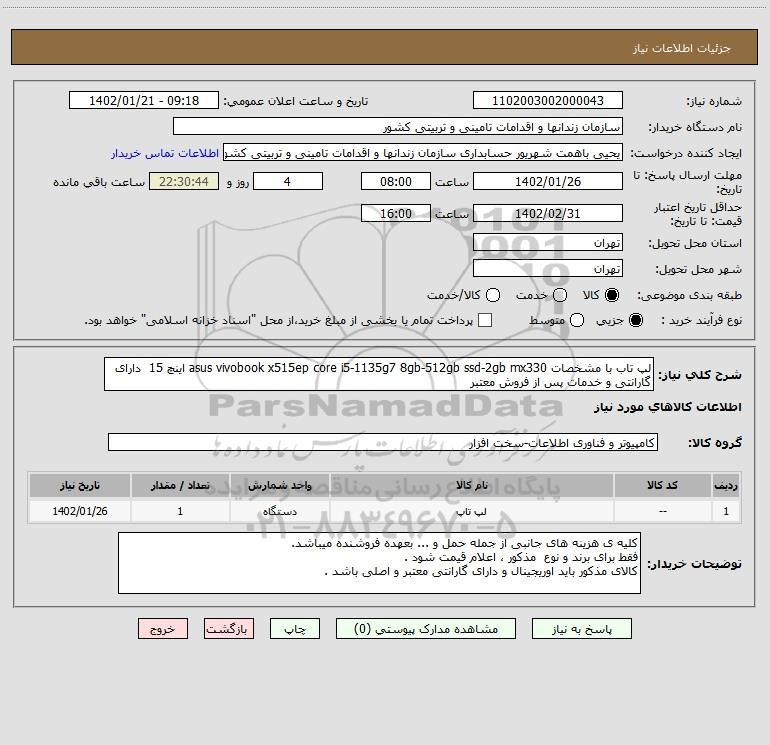Click the buyer notes text area

point(379,563)
